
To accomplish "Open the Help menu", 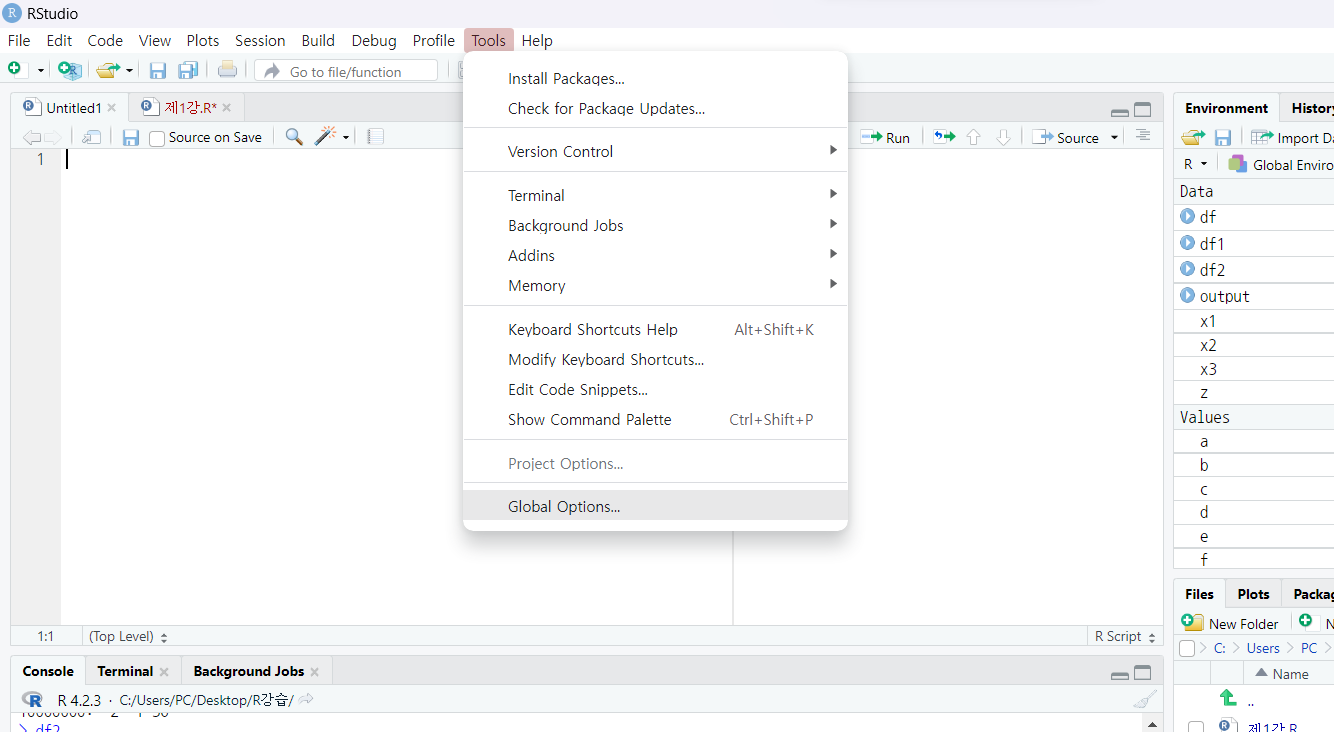I will click(x=537, y=41).
